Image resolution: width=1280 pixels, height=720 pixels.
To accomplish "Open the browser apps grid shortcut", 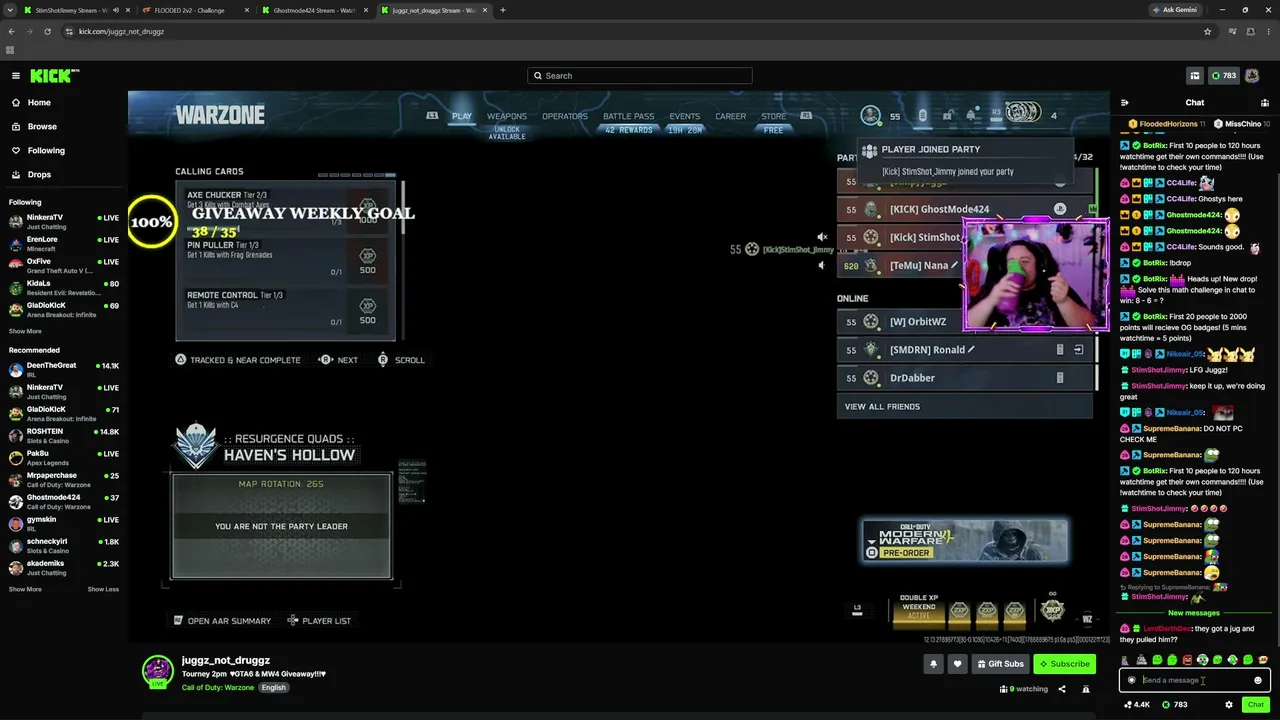I will pos(10,50).
